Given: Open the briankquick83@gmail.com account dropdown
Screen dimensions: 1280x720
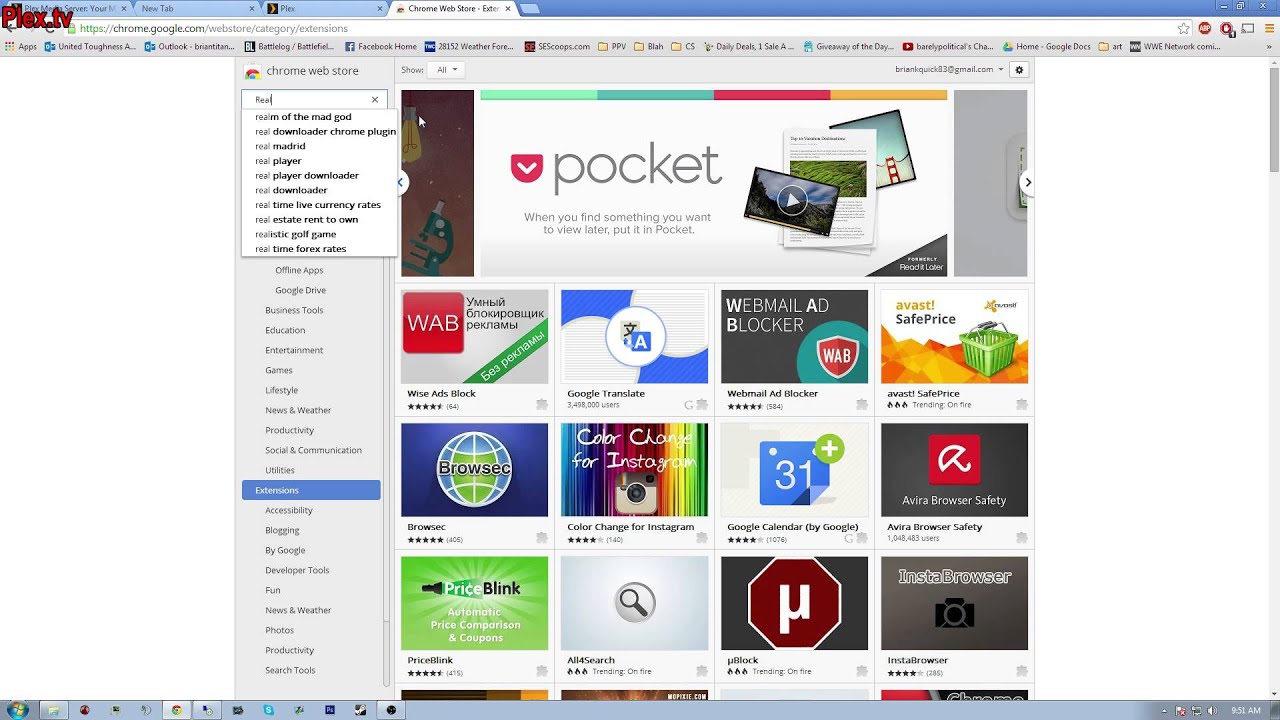Looking at the screenshot, I should (x=949, y=70).
